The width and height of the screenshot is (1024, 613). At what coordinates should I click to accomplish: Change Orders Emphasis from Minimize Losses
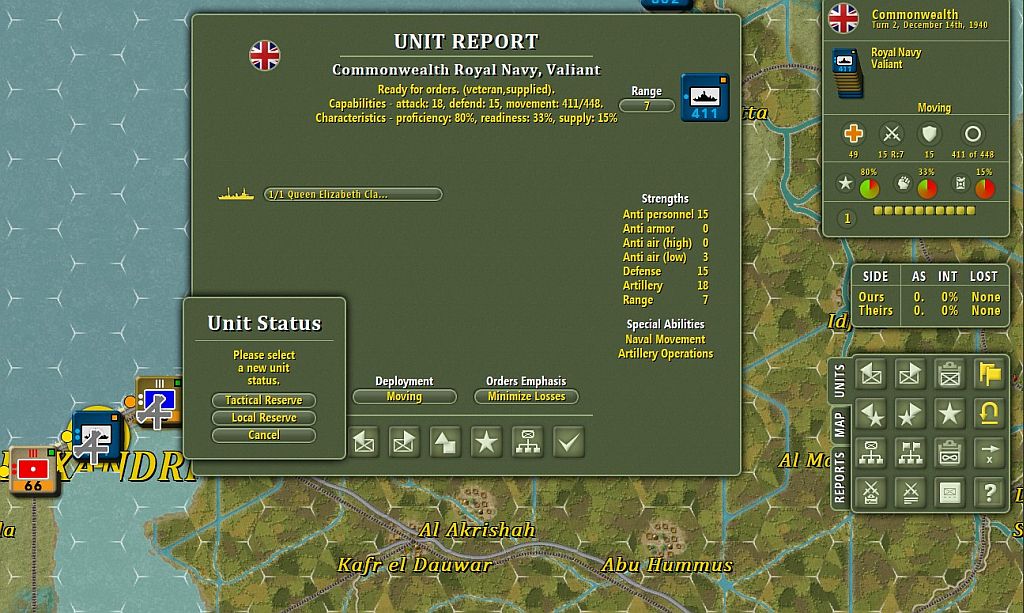pyautogui.click(x=525, y=396)
